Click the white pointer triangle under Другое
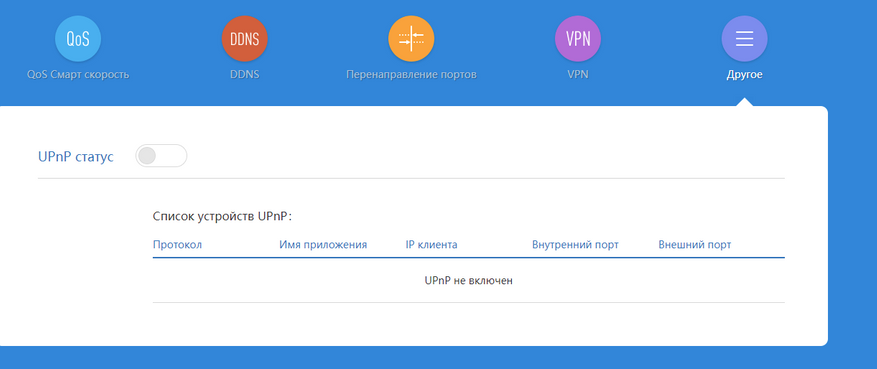 (744, 102)
